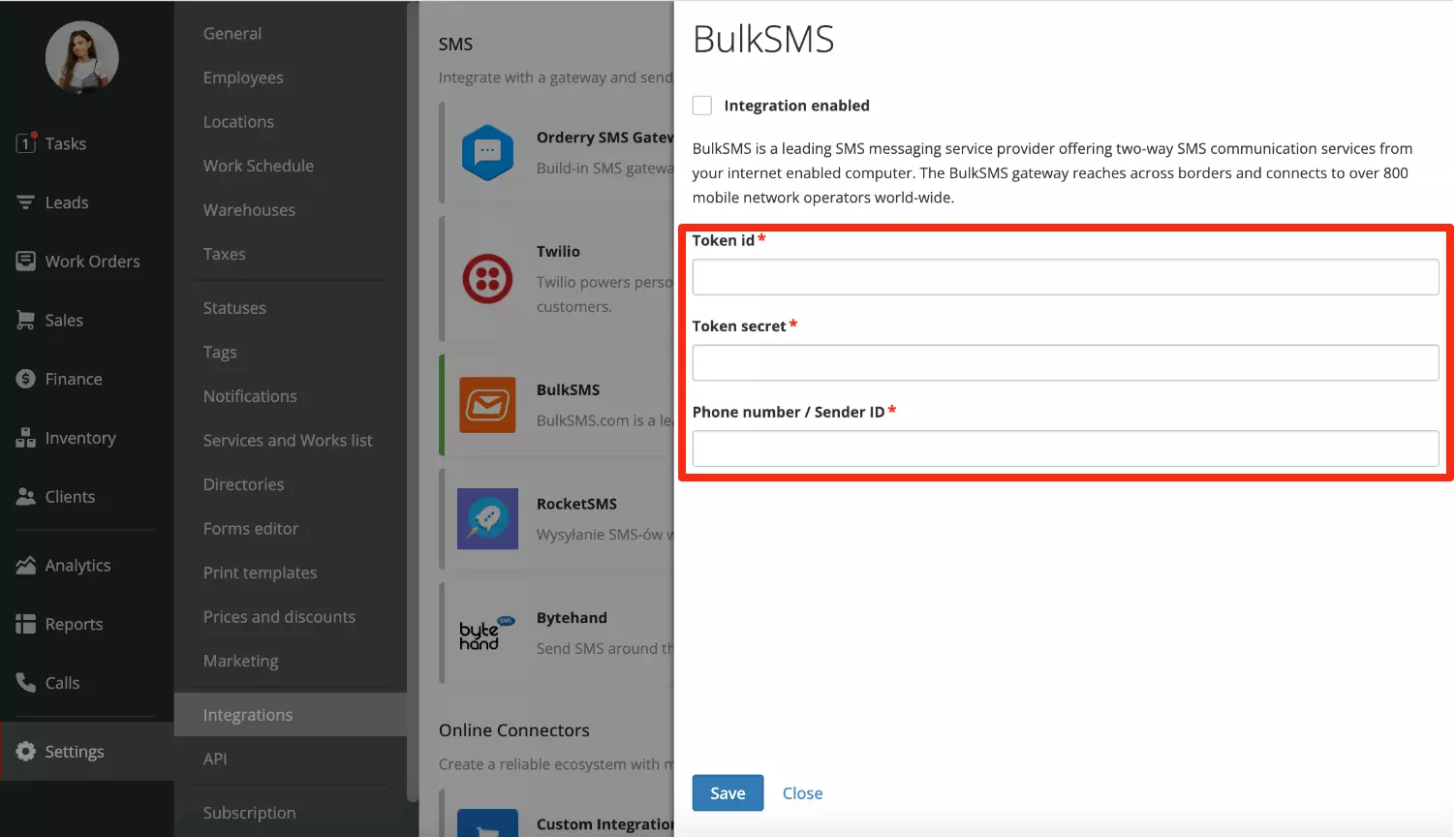Enable the Integration enabled checkbox
This screenshot has width=1456, height=837.
(702, 106)
